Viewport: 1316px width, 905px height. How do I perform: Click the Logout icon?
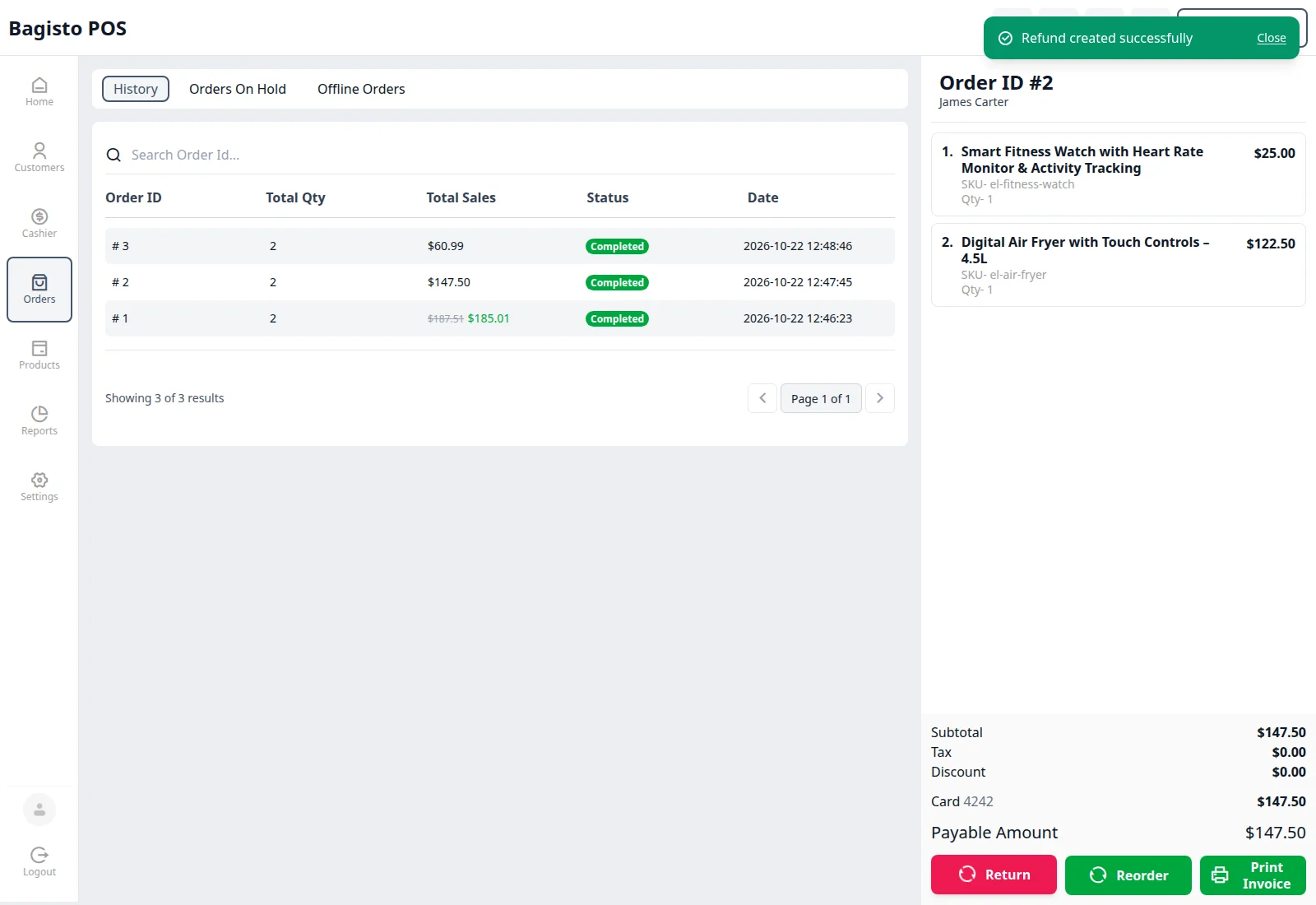(x=39, y=862)
